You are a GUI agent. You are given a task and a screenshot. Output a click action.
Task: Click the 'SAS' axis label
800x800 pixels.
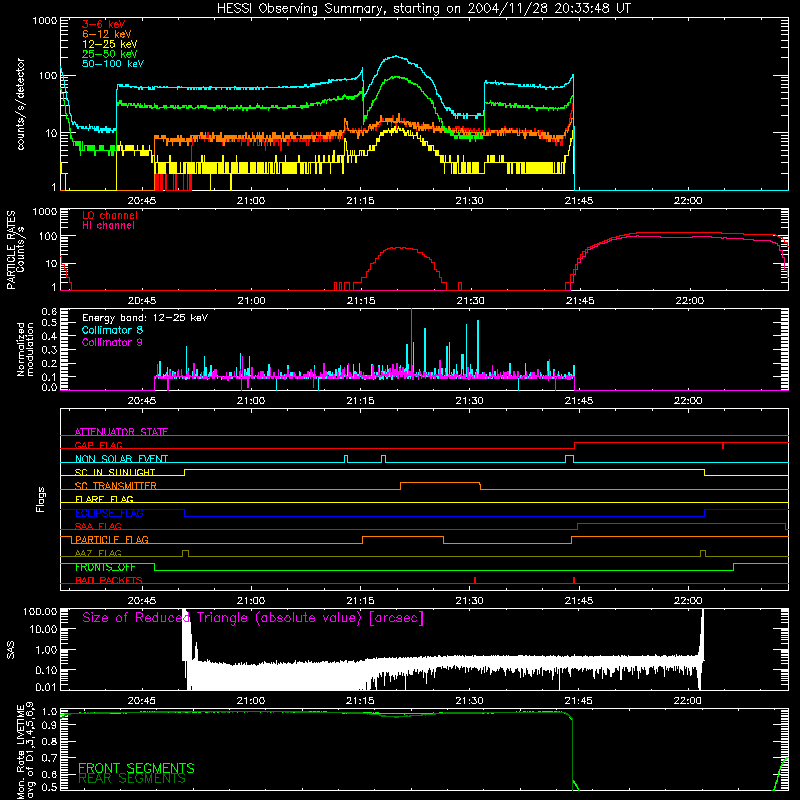coord(11,650)
